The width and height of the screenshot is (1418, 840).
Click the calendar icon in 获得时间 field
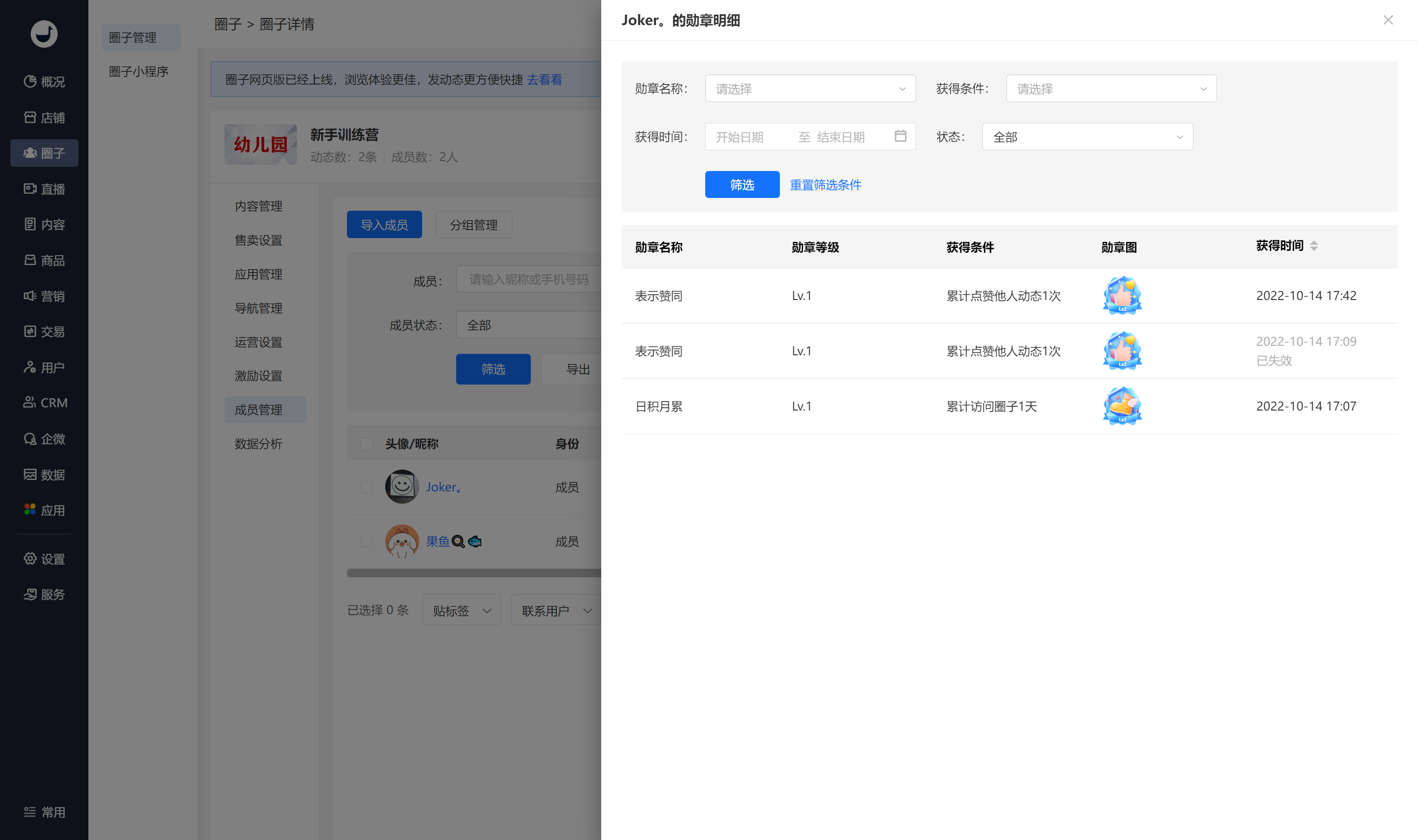coord(900,137)
